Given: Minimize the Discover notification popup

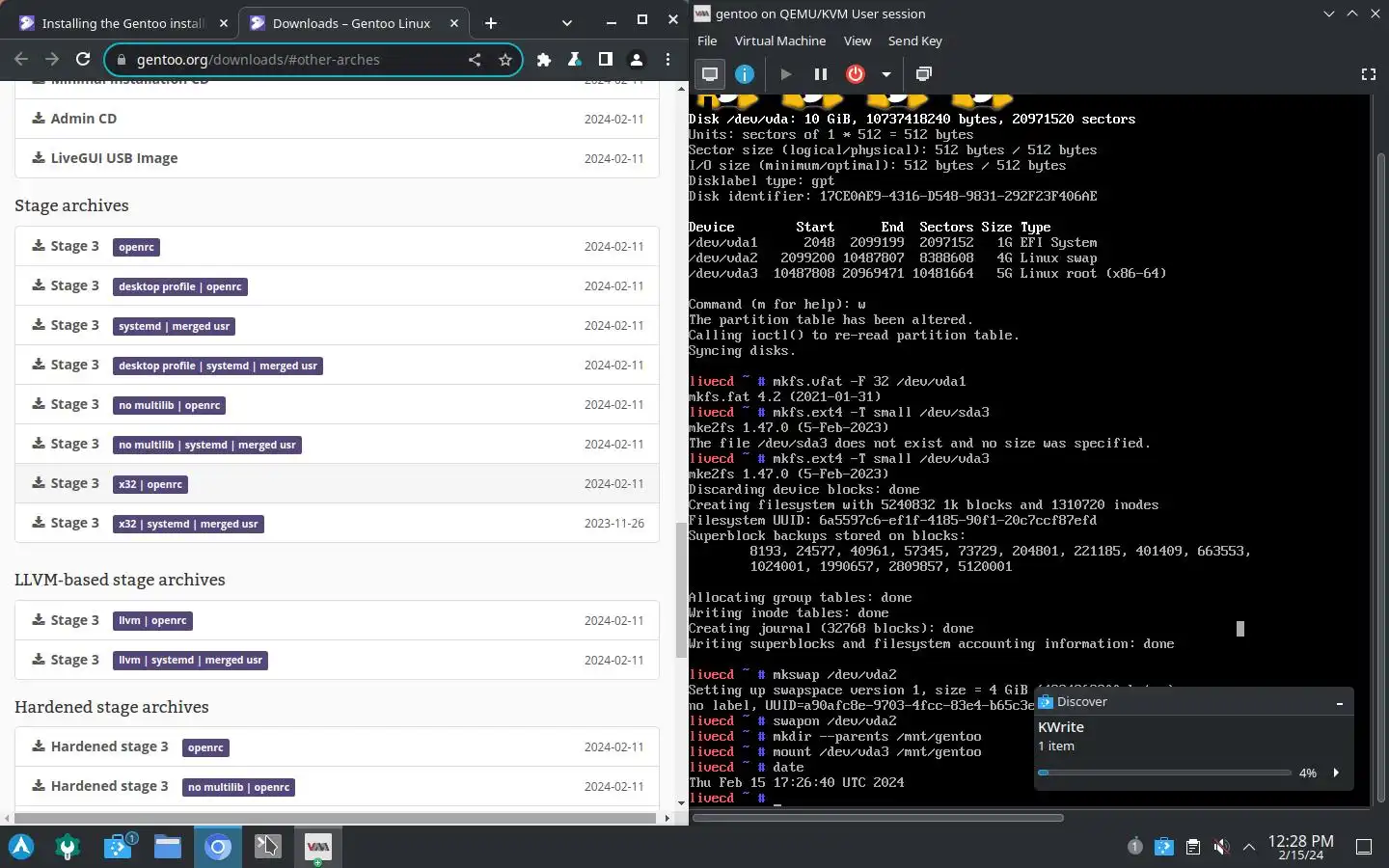Looking at the screenshot, I should 1339,703.
